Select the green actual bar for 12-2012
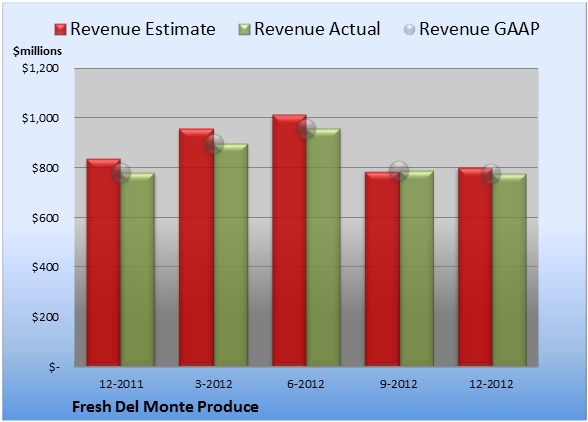The height and width of the screenshot is (422, 588). [x=509, y=270]
